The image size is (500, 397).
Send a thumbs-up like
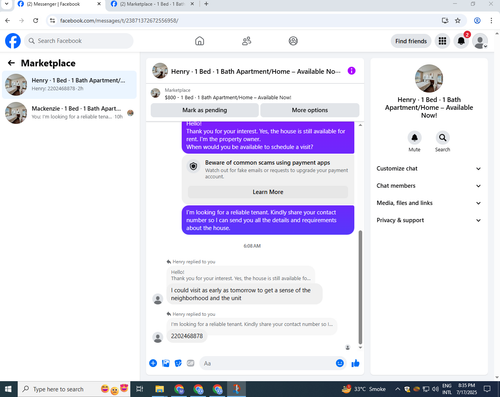355,363
